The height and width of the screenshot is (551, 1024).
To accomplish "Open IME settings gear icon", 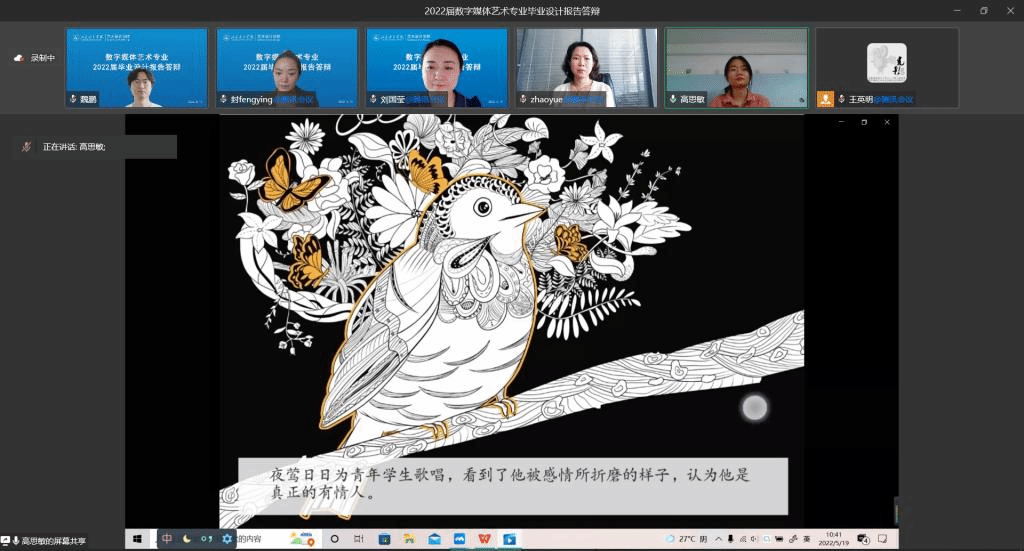I will click(227, 539).
